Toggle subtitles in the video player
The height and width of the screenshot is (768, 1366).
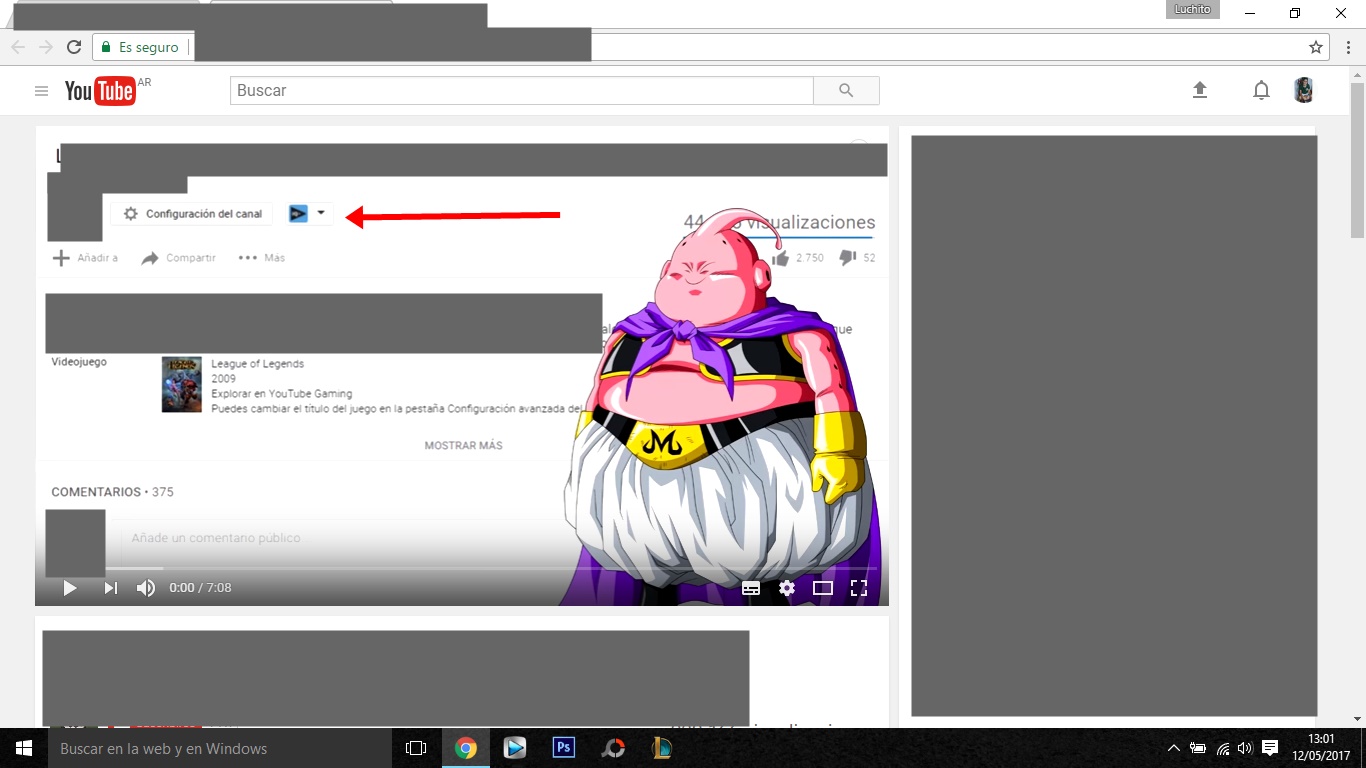click(x=751, y=588)
